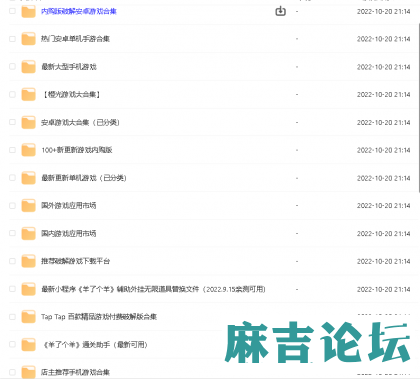Click folder icon of 最新小程序《羊了个羊》辅助外挂 row
Screen dimensions: 420x379
[28, 289]
